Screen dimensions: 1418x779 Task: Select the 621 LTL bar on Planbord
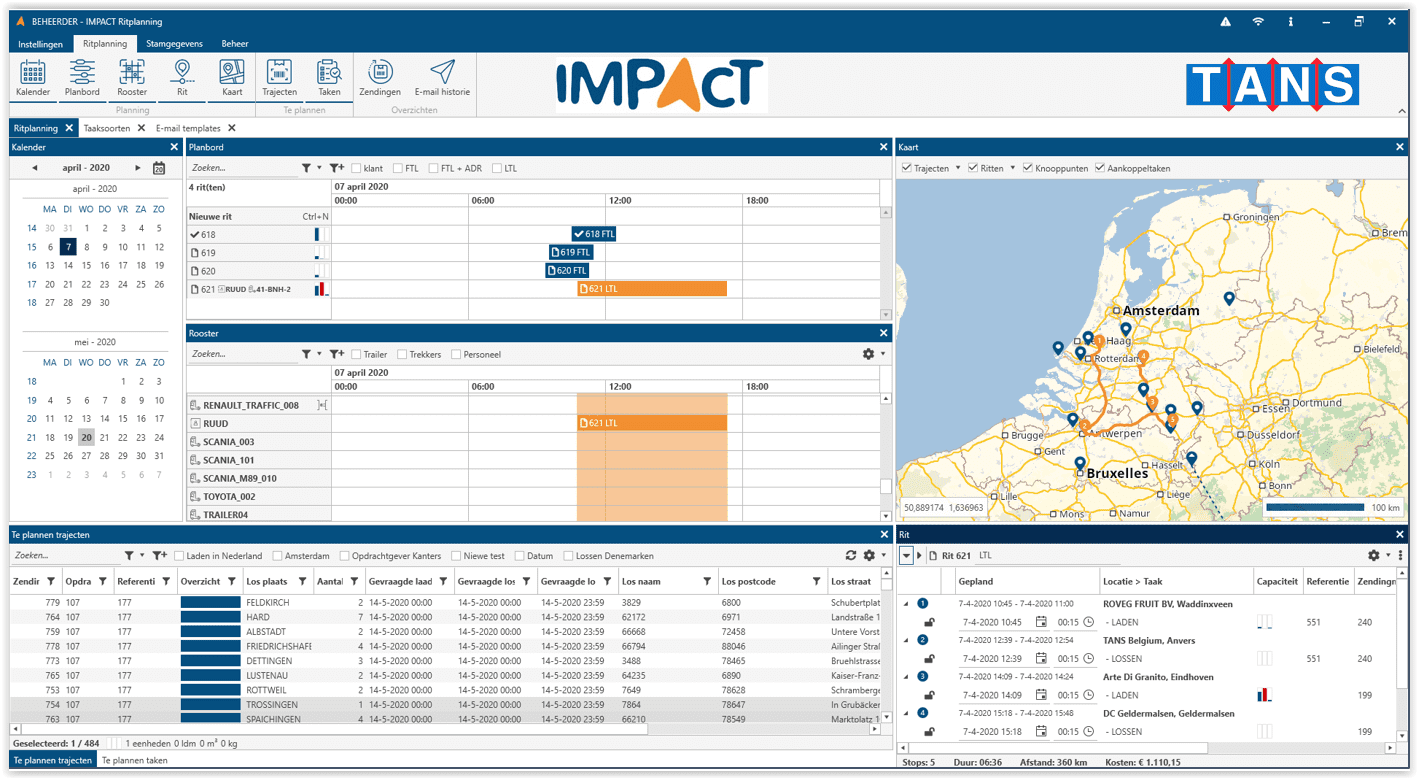[x=652, y=289]
